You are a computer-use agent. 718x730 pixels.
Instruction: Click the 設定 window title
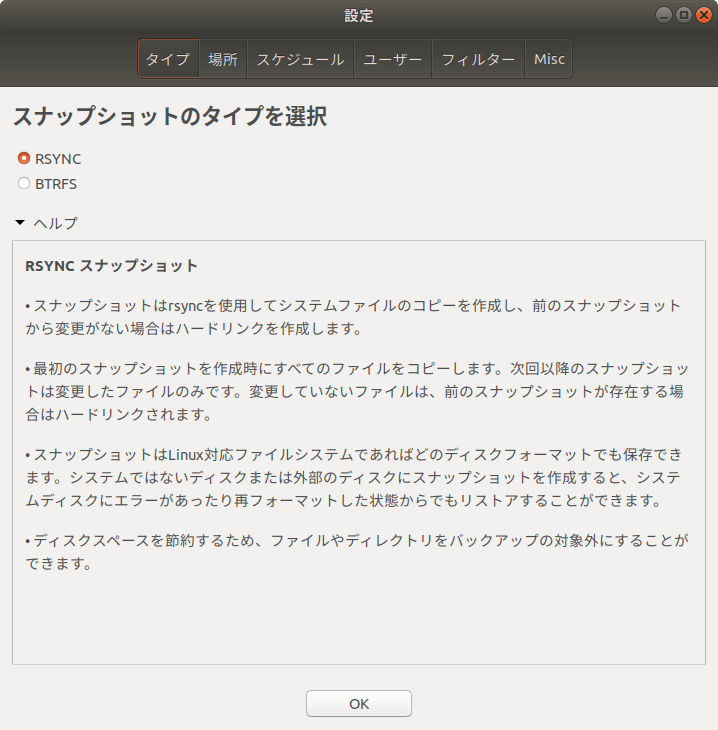359,15
